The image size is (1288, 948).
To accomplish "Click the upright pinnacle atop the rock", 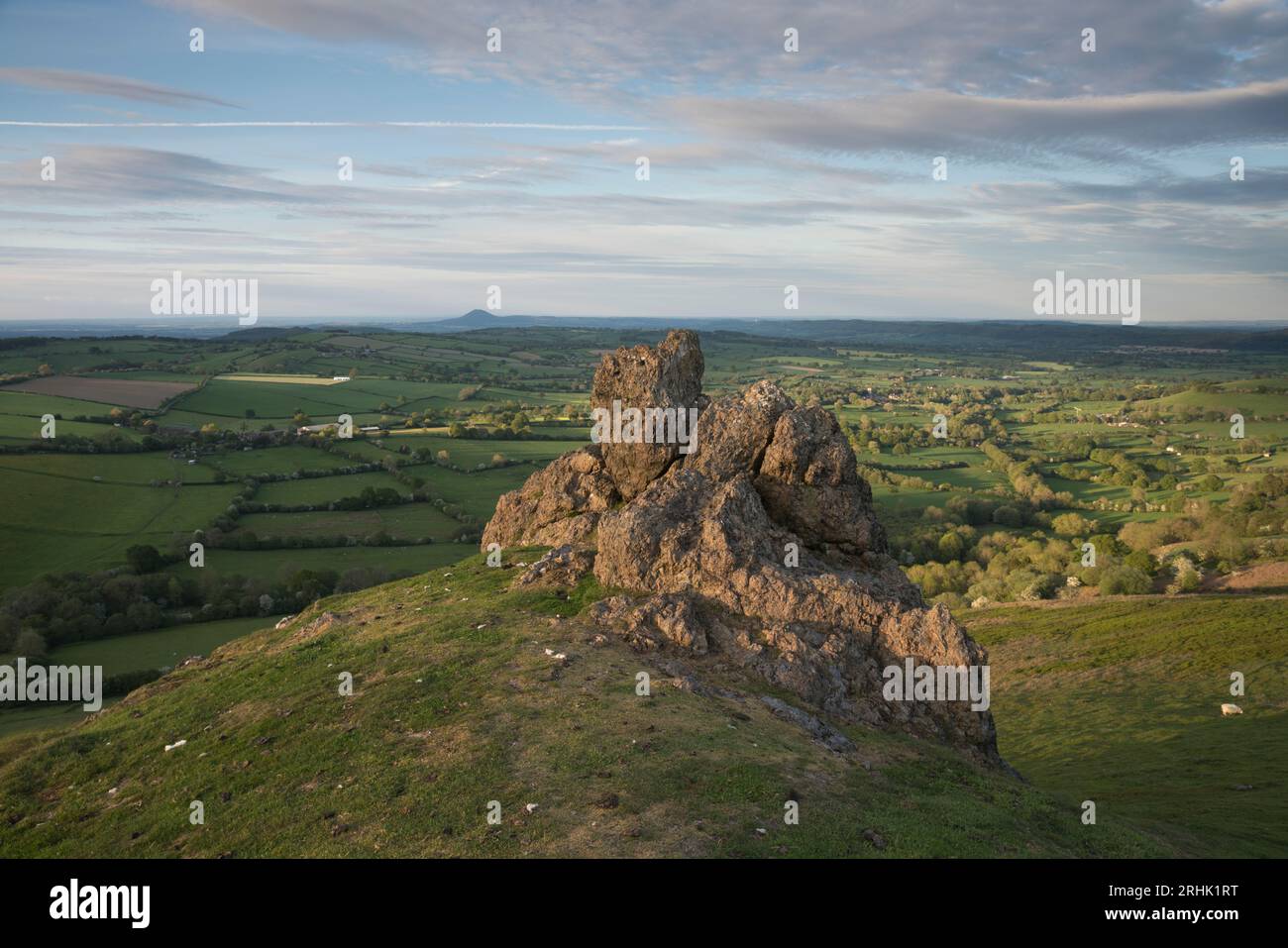I will [647, 410].
